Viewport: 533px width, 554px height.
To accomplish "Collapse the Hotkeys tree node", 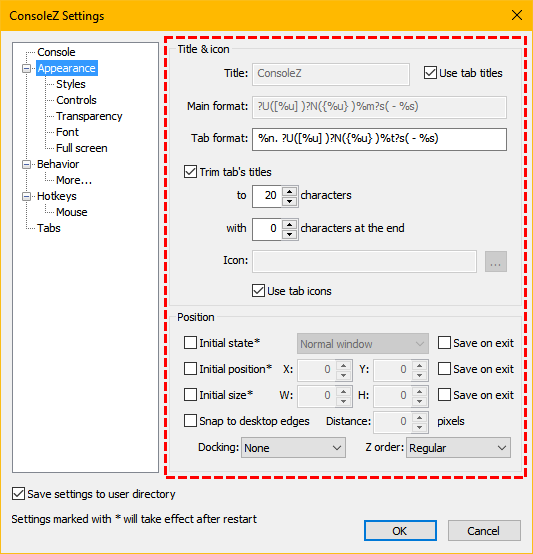I will [26, 196].
